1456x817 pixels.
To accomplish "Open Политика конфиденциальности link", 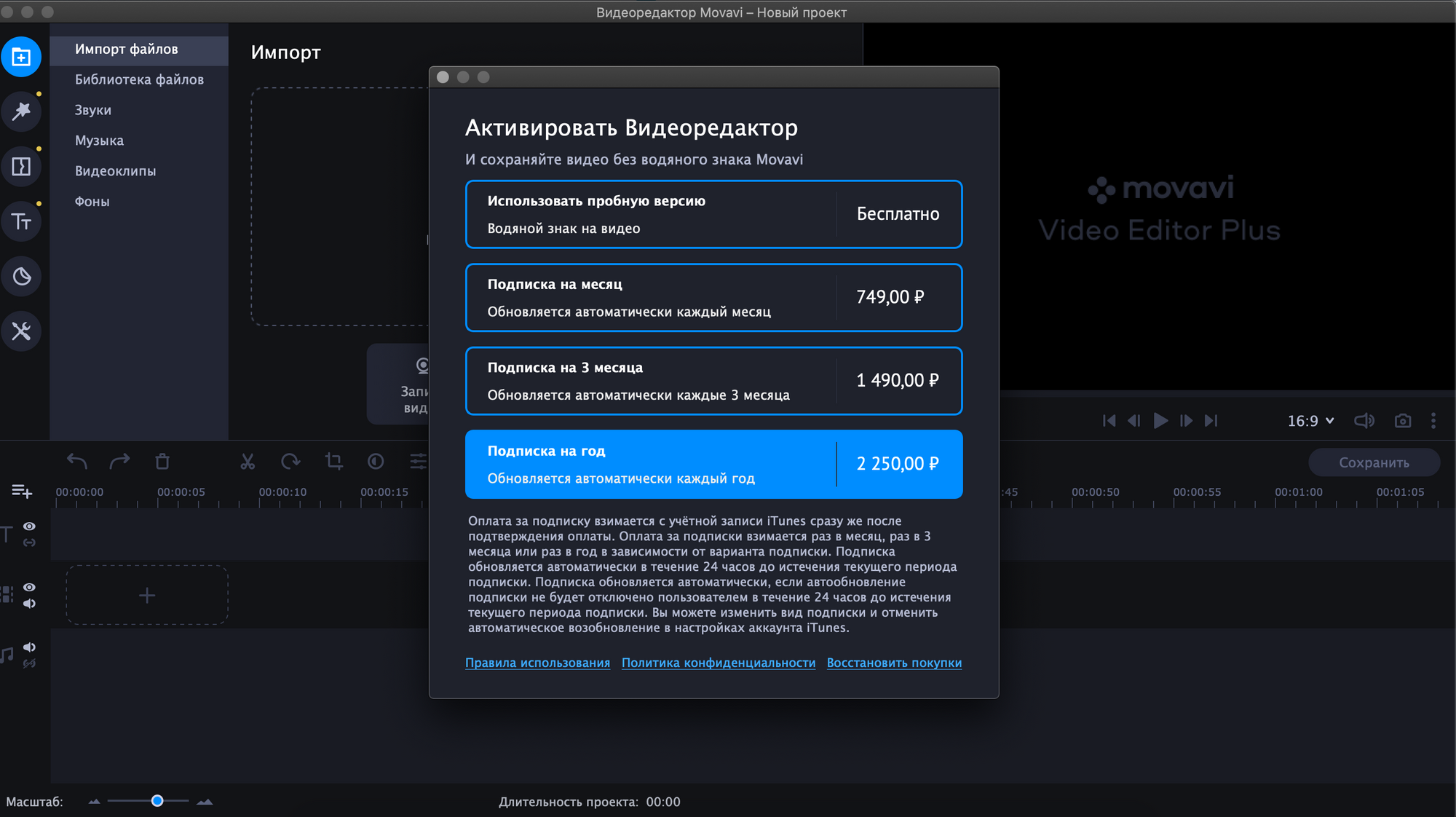I will (718, 663).
